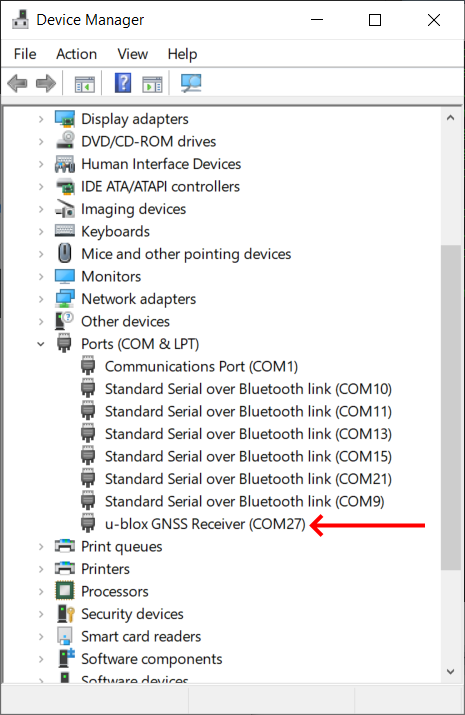Open the View menu
This screenshot has height=715, width=465.
[x=133, y=54]
